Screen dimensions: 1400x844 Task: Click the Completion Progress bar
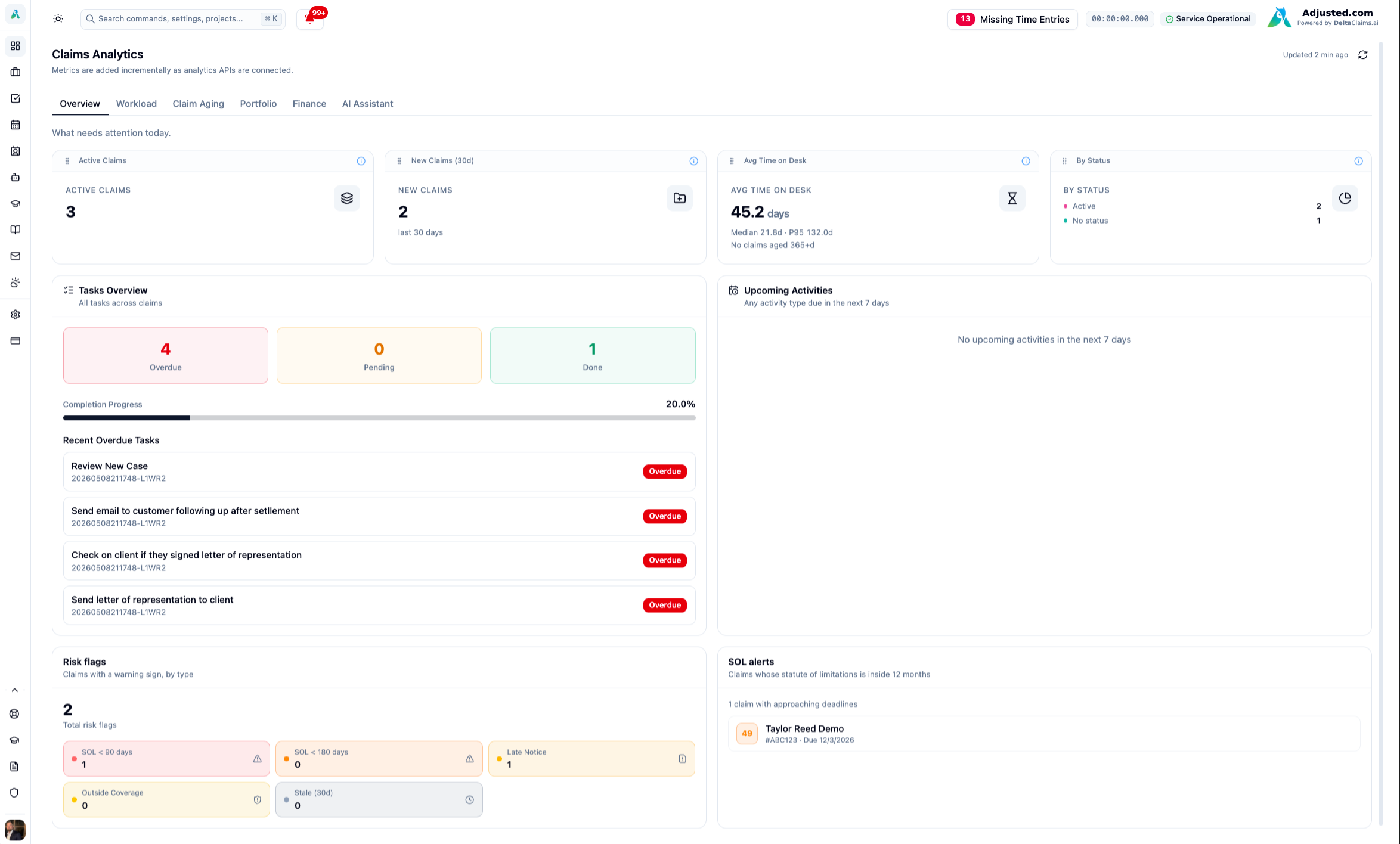379,418
